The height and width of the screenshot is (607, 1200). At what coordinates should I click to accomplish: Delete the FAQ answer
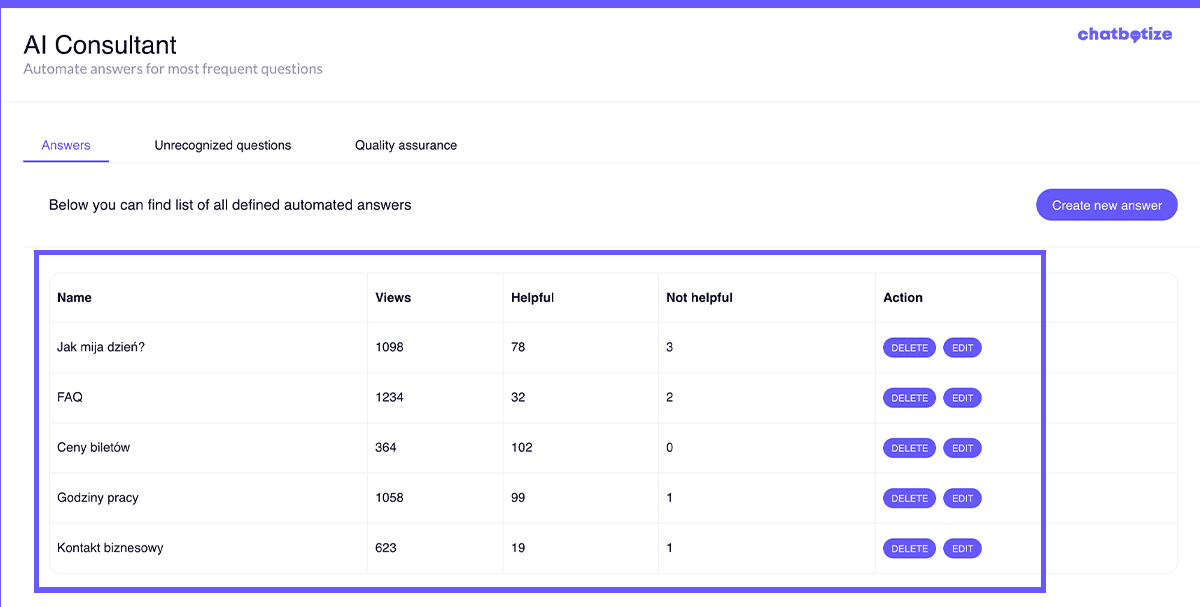(909, 398)
